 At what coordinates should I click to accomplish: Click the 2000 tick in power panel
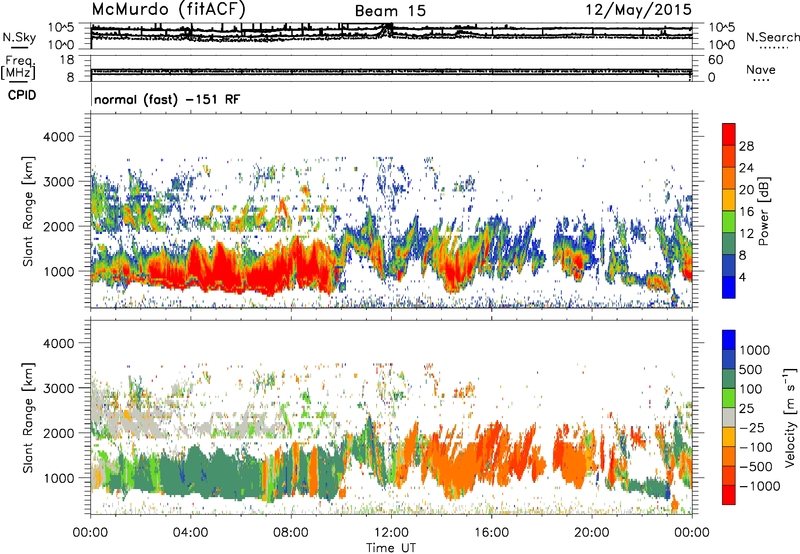pos(58,226)
